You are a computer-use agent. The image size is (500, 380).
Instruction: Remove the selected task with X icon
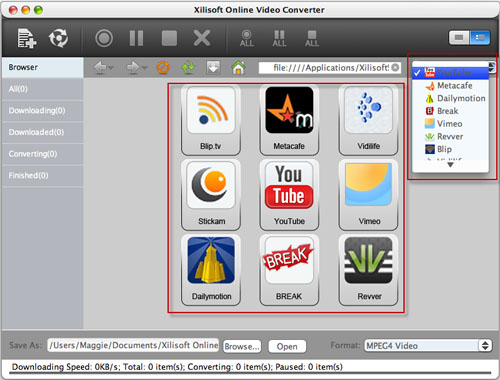pos(202,38)
